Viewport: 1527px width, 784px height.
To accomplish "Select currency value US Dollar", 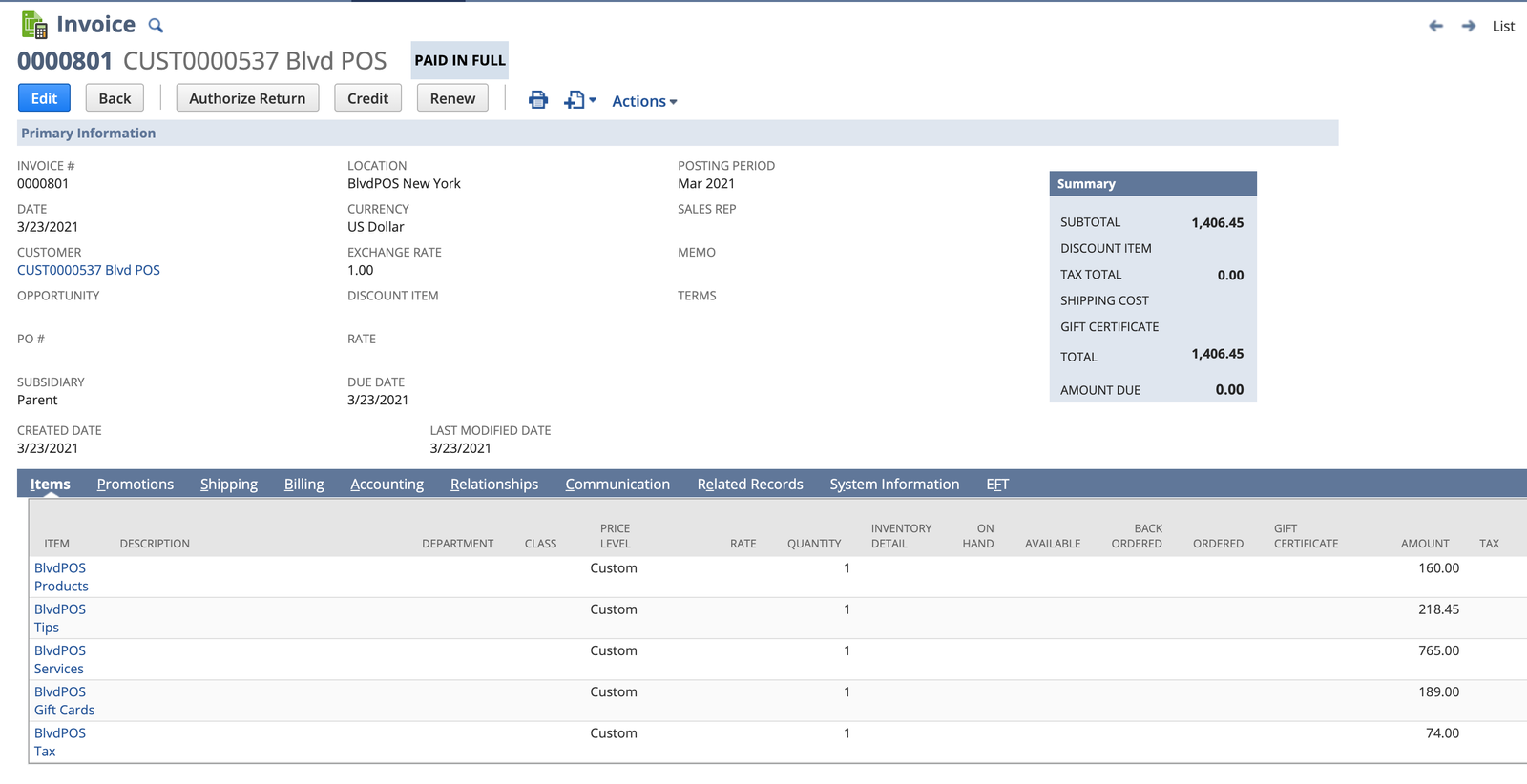I will click(x=376, y=227).
